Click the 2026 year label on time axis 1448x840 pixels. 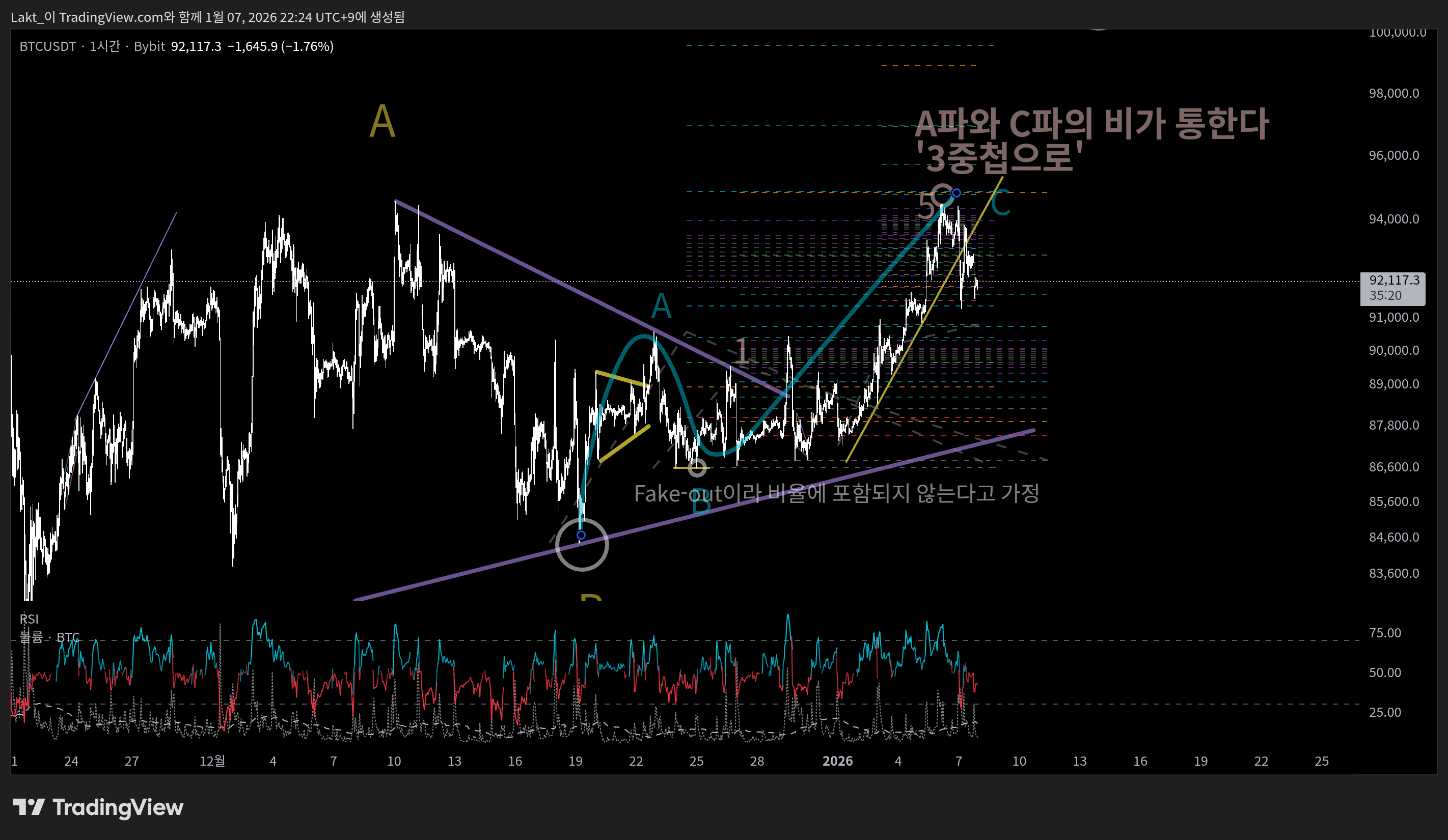click(x=837, y=761)
